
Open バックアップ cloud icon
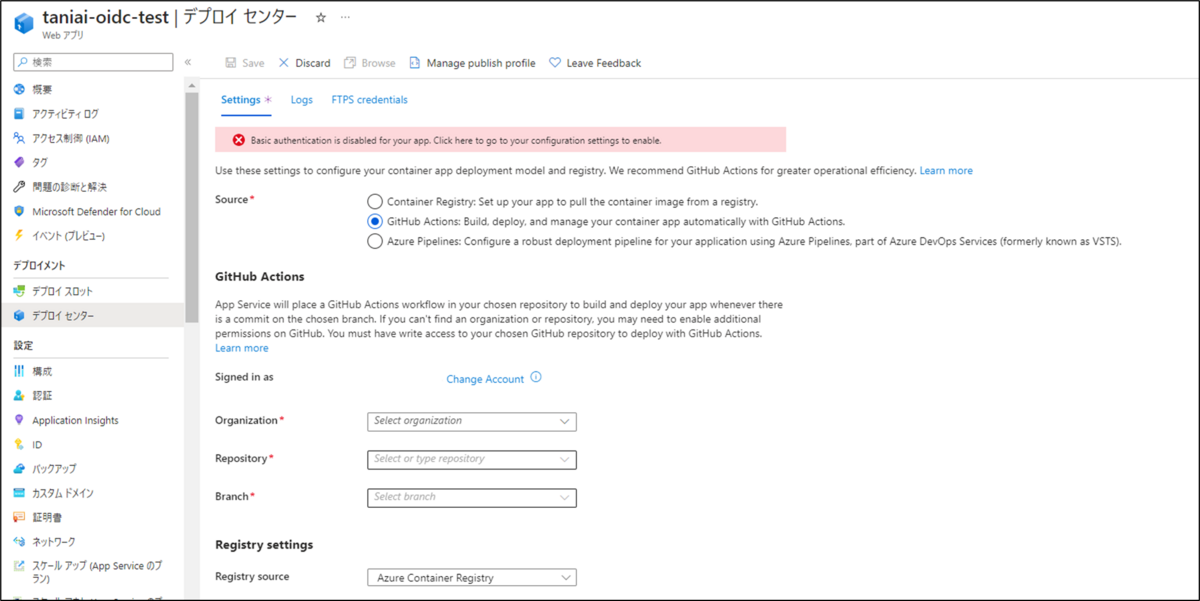(x=19, y=468)
